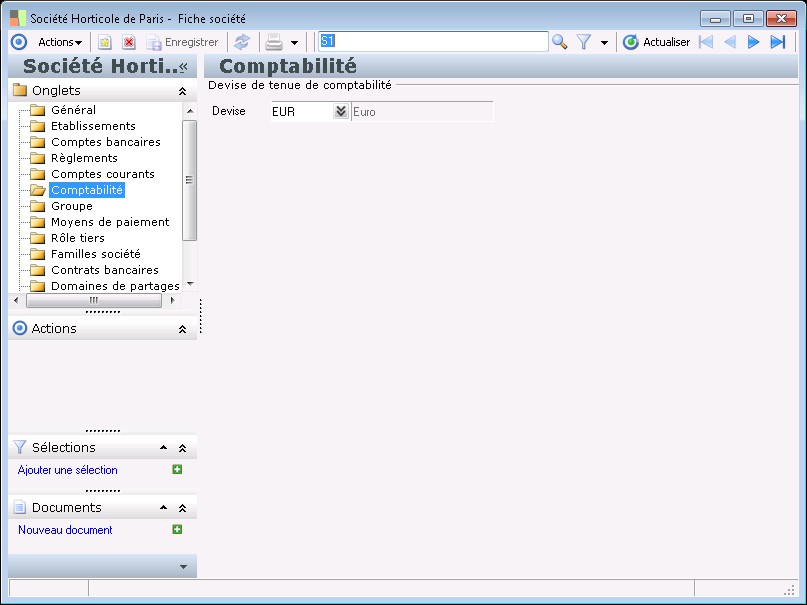The image size is (807, 605).
Task: Select Etablissements in the tree
Action: coord(93,126)
